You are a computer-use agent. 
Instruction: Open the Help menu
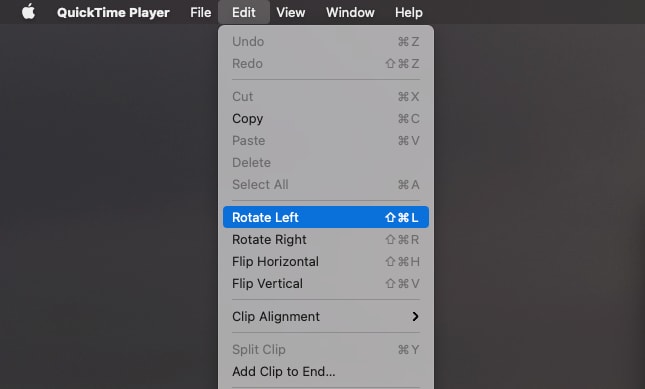click(x=408, y=12)
